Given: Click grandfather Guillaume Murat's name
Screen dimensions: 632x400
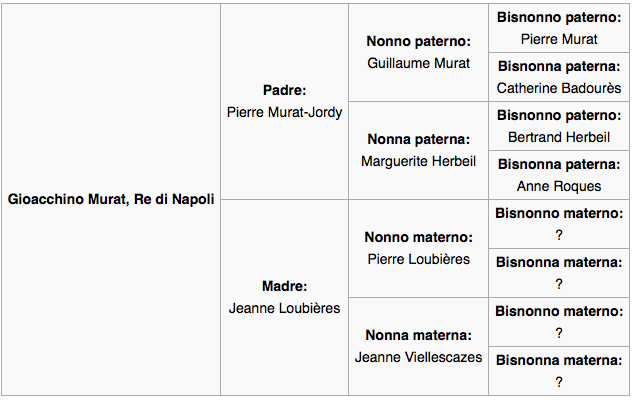Looking at the screenshot, I should point(418,63).
